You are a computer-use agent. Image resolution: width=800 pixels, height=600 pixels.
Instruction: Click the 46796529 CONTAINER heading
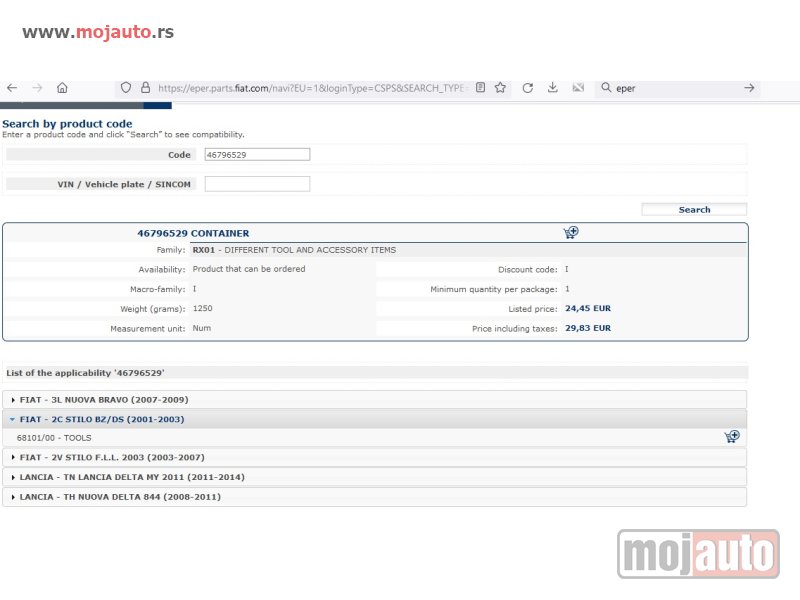click(193, 233)
